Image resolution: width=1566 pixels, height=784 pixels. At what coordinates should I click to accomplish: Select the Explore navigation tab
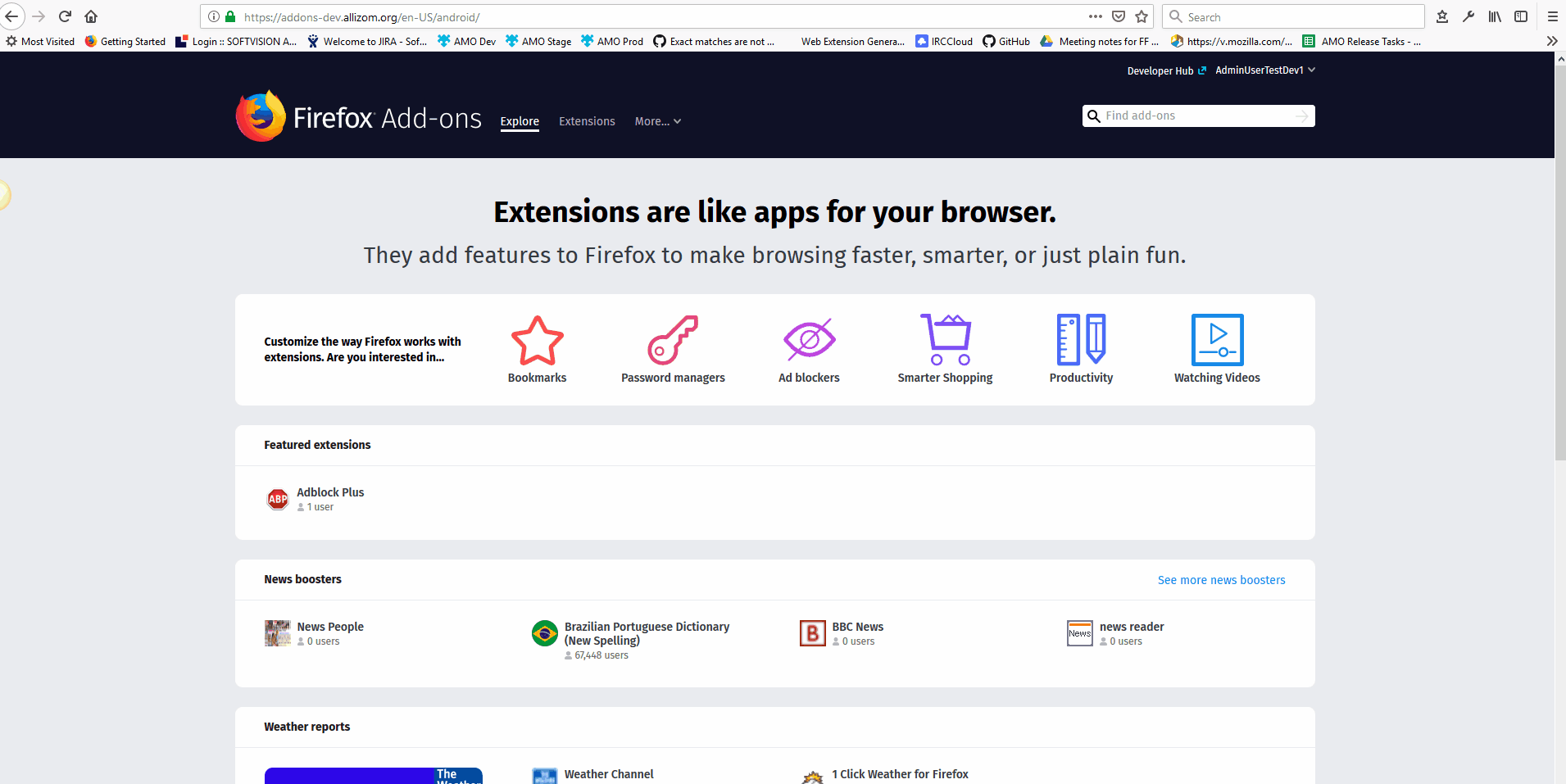click(x=520, y=121)
